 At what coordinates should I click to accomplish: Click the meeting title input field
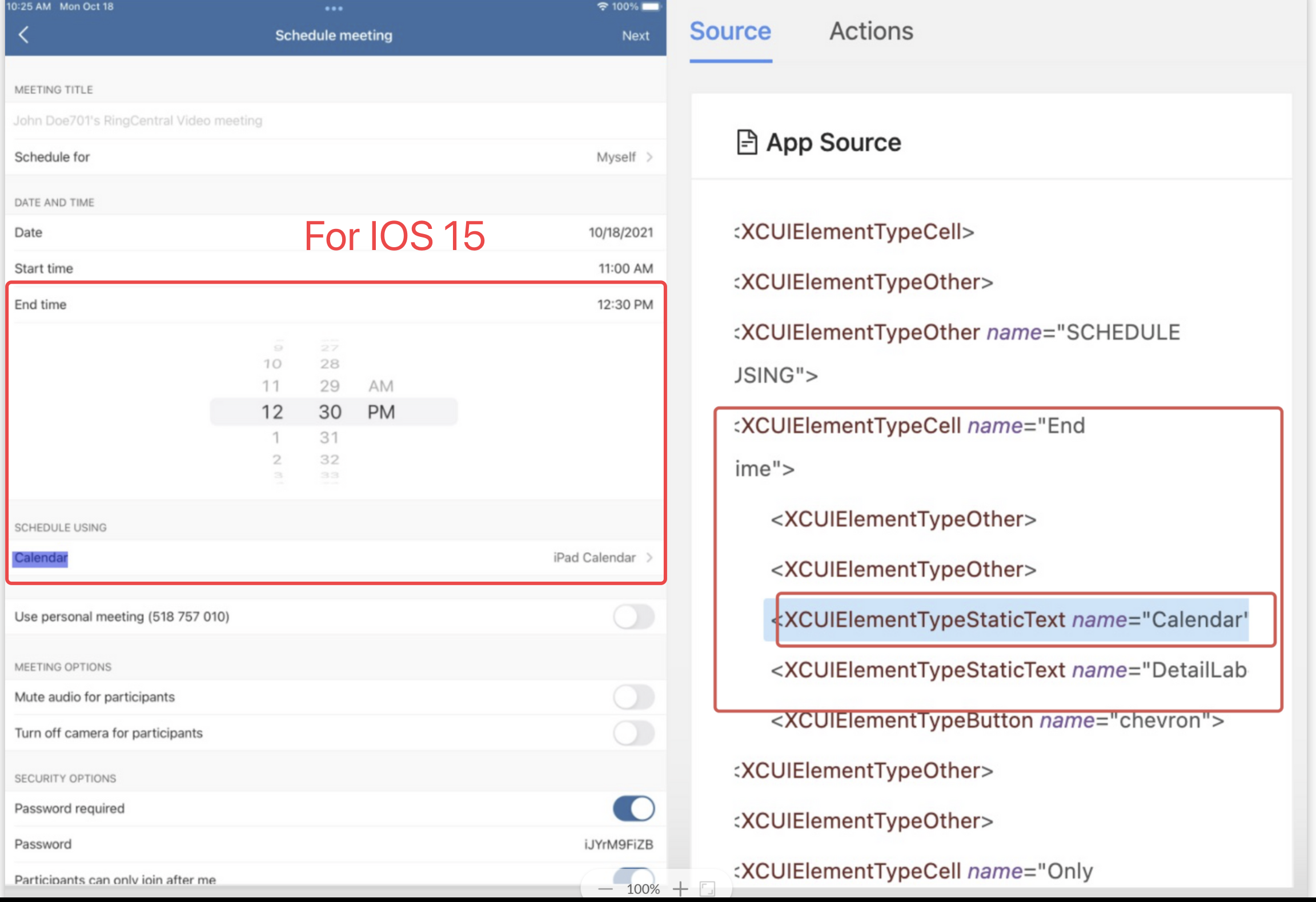(x=228, y=120)
